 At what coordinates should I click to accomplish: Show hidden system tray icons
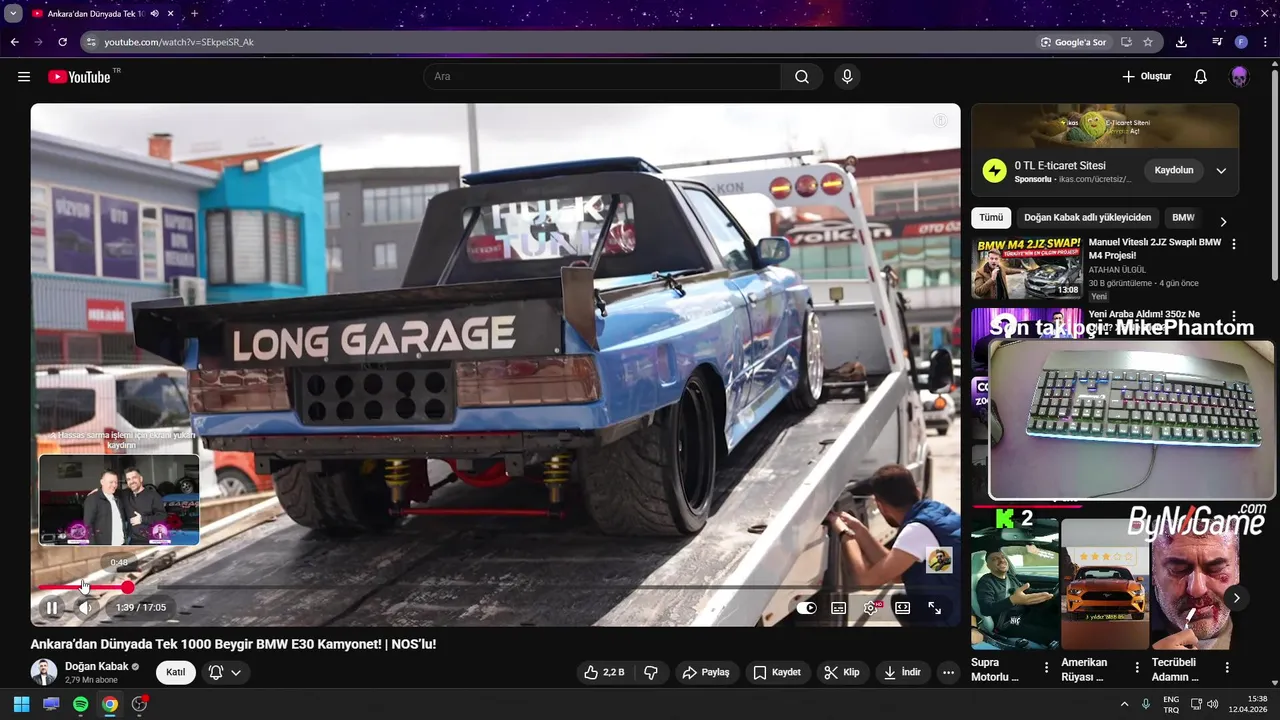click(x=1124, y=704)
